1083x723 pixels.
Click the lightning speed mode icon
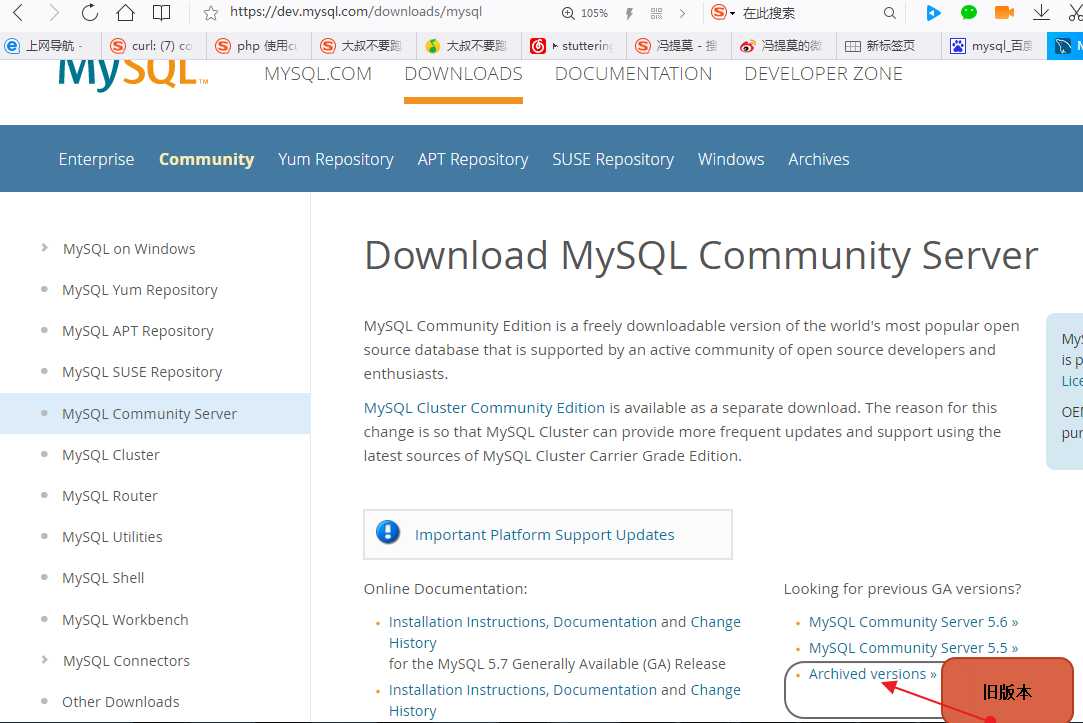click(629, 13)
